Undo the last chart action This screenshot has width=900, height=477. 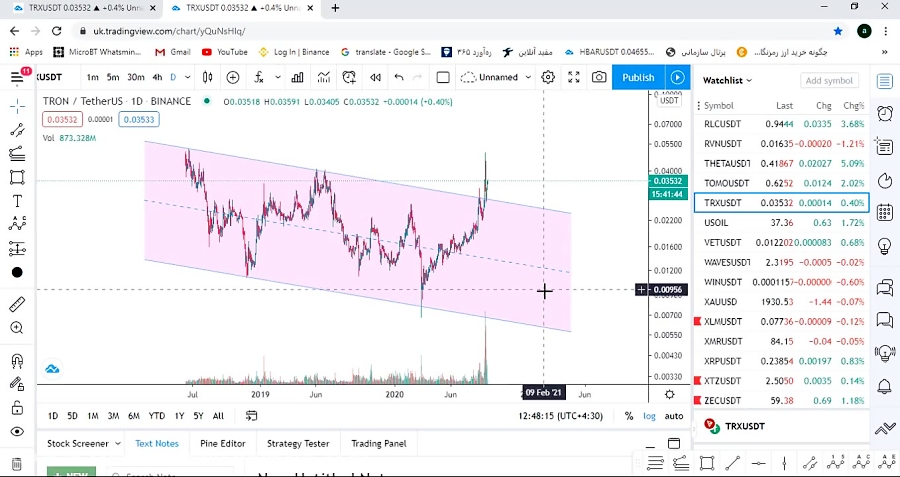(399, 77)
